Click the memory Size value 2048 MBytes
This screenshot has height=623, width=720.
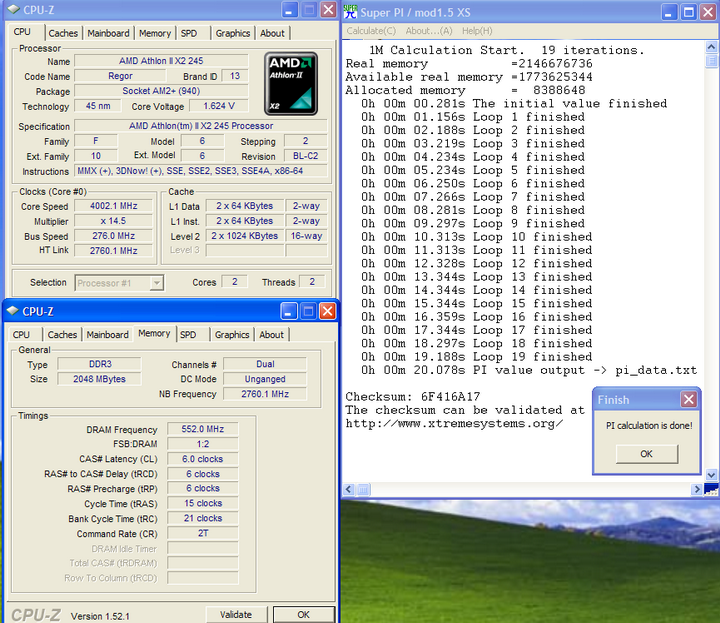[100, 379]
